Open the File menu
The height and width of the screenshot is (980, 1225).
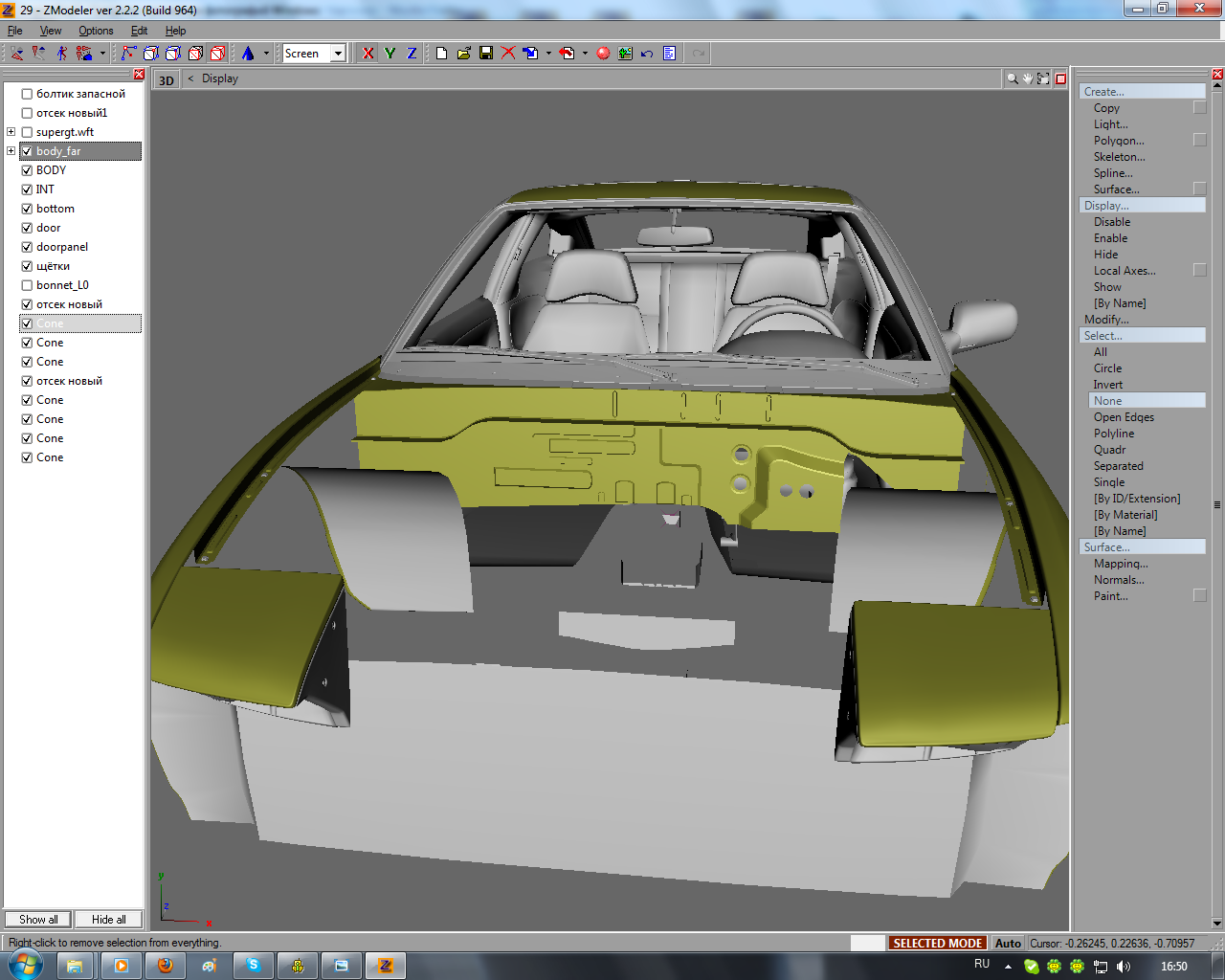point(15,31)
